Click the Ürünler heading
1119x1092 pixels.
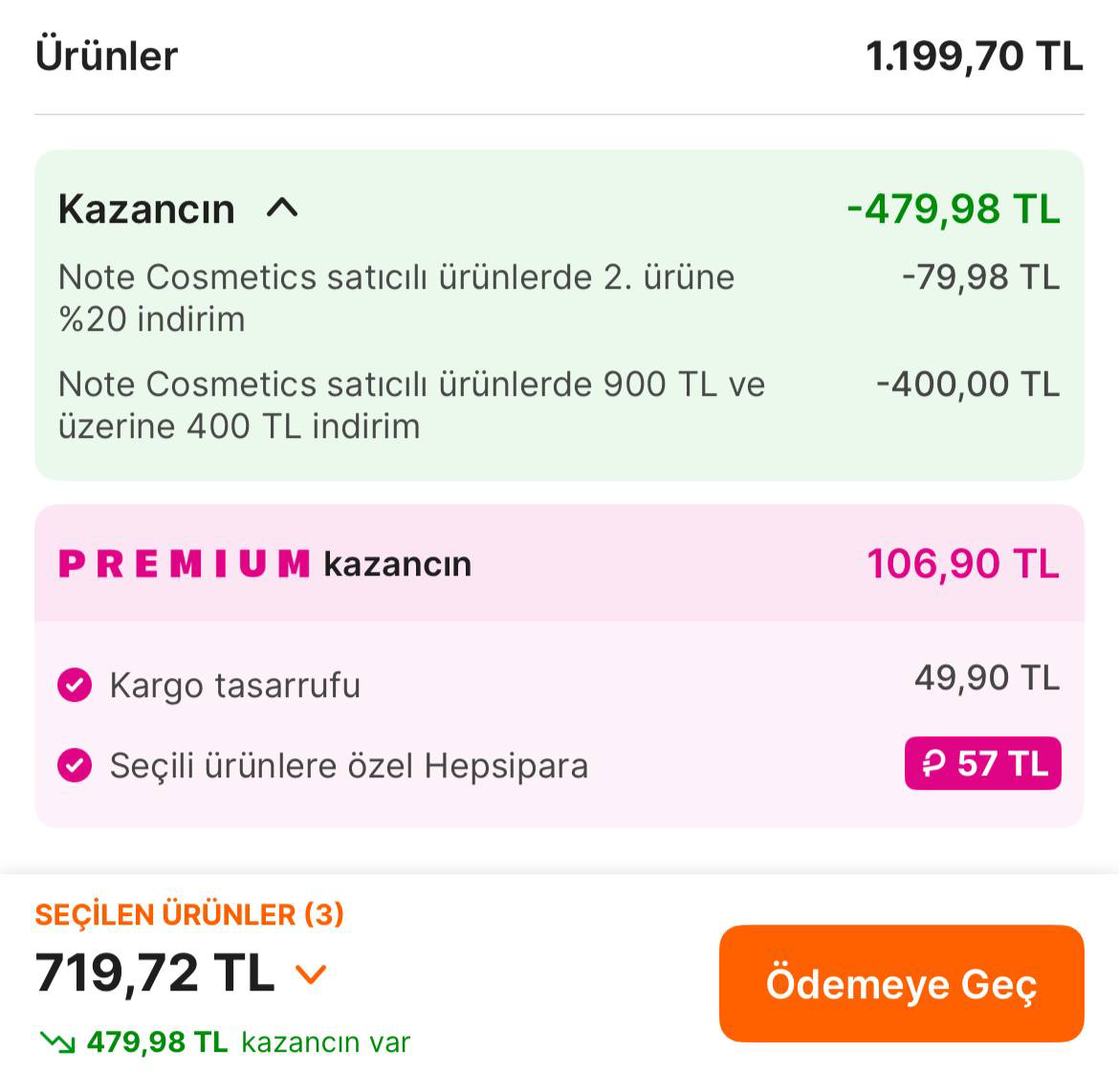click(x=107, y=56)
